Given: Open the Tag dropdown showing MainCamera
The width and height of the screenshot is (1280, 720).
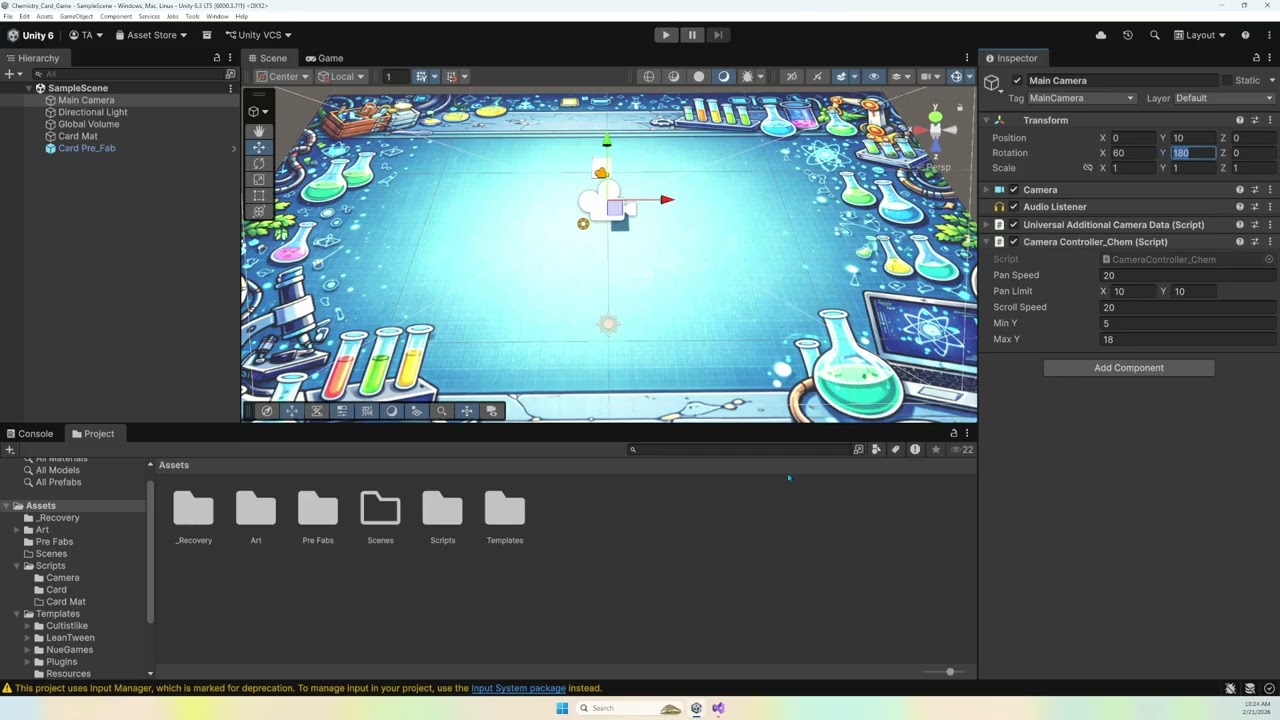Looking at the screenshot, I should (x=1082, y=98).
